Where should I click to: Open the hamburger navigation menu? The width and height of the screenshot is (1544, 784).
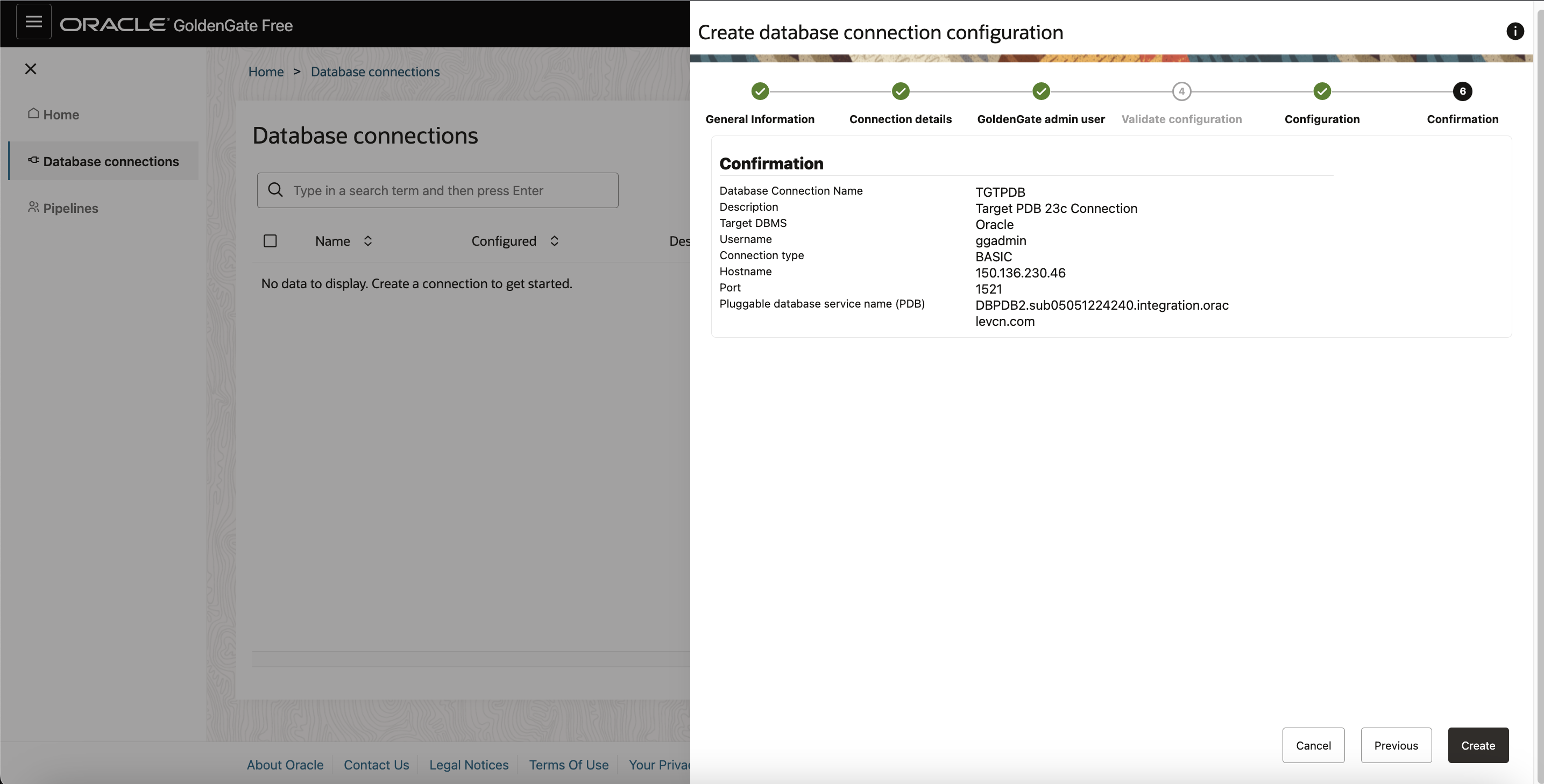(x=33, y=23)
